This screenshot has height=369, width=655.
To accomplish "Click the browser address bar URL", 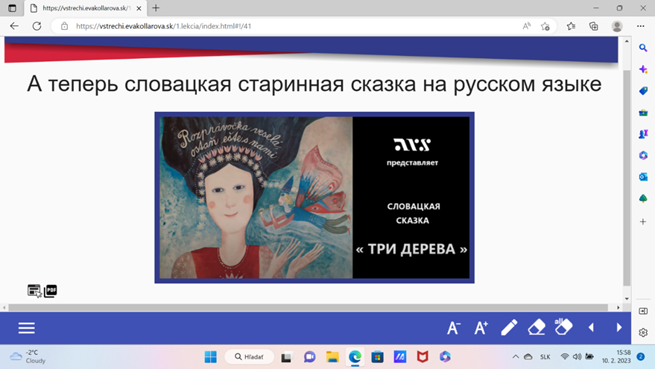I will [x=163, y=26].
